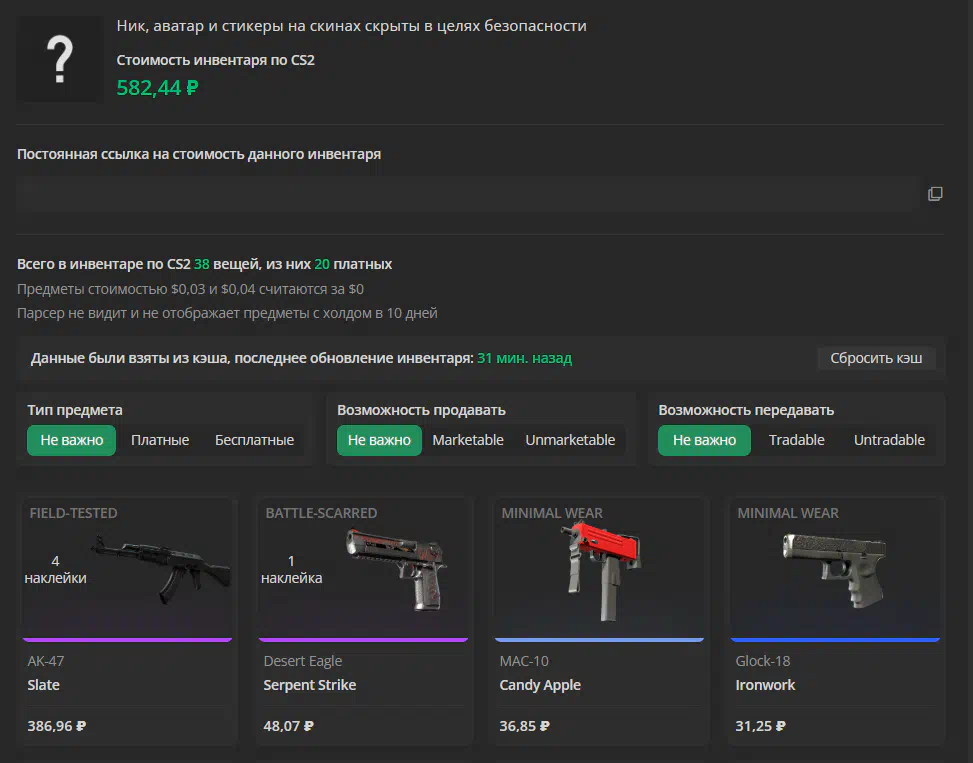The image size is (973, 763).
Task: Open the AK-47 Slate skin image
Action: [161, 568]
